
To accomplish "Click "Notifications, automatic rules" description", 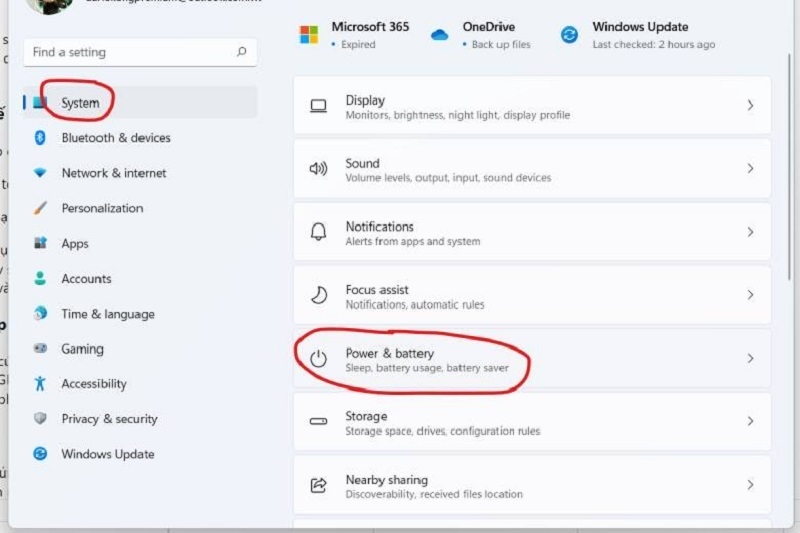I will [415, 304].
